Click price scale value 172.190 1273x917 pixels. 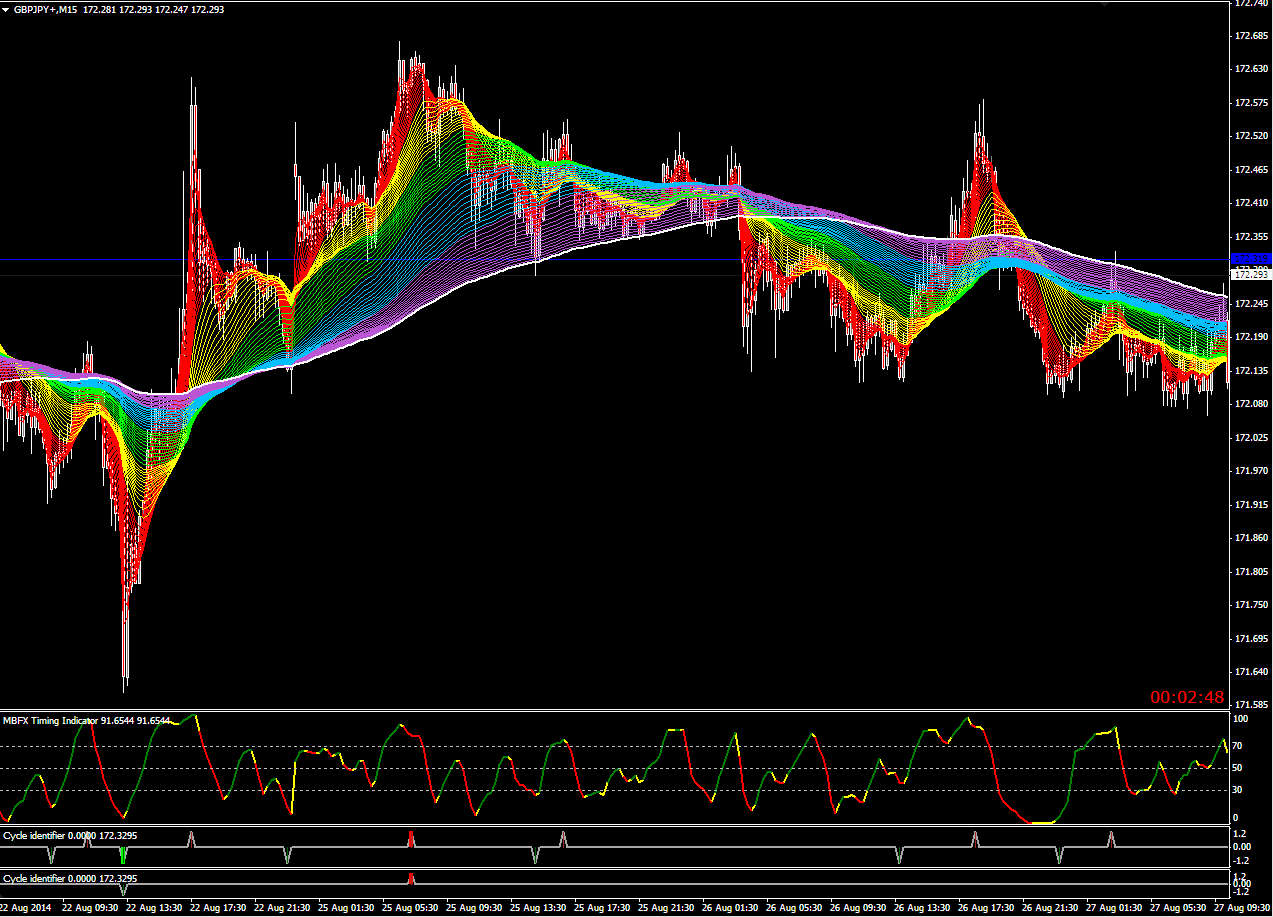pyautogui.click(x=1250, y=337)
